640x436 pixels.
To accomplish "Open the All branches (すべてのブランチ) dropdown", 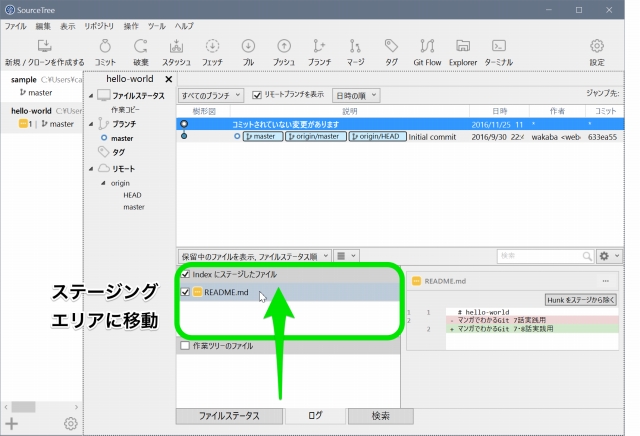I will (211, 96).
